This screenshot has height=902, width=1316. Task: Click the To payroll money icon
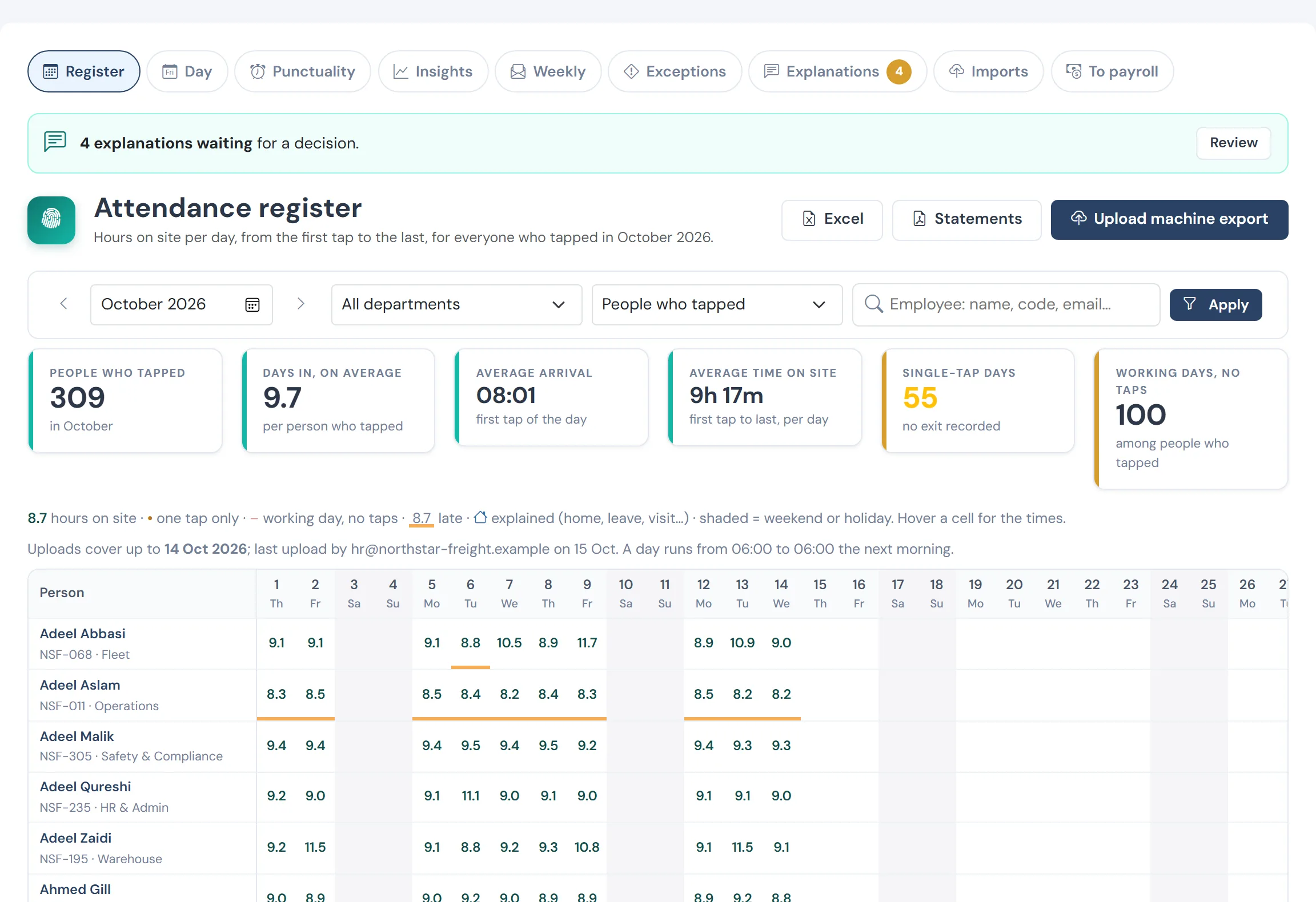point(1074,71)
